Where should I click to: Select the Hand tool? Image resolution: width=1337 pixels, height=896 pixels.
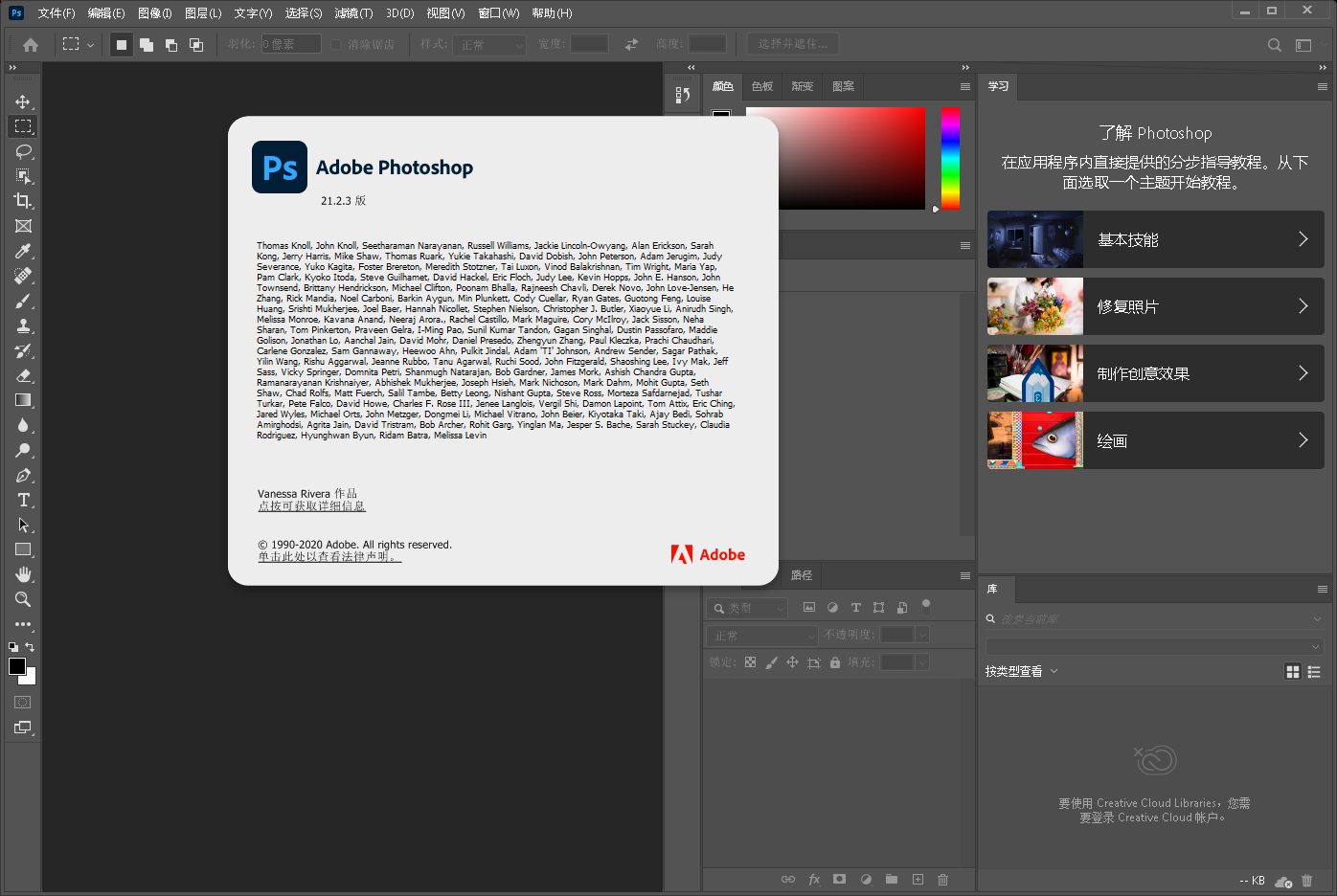tap(23, 574)
